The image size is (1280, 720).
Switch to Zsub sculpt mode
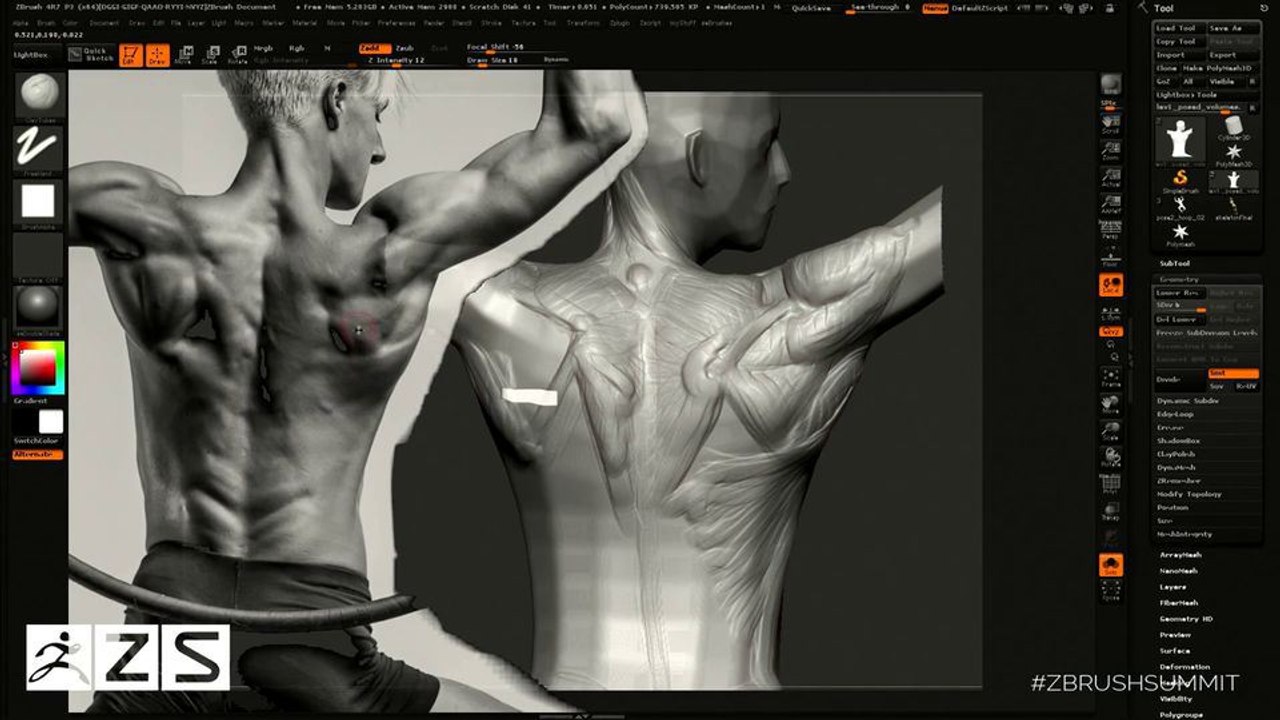(404, 48)
